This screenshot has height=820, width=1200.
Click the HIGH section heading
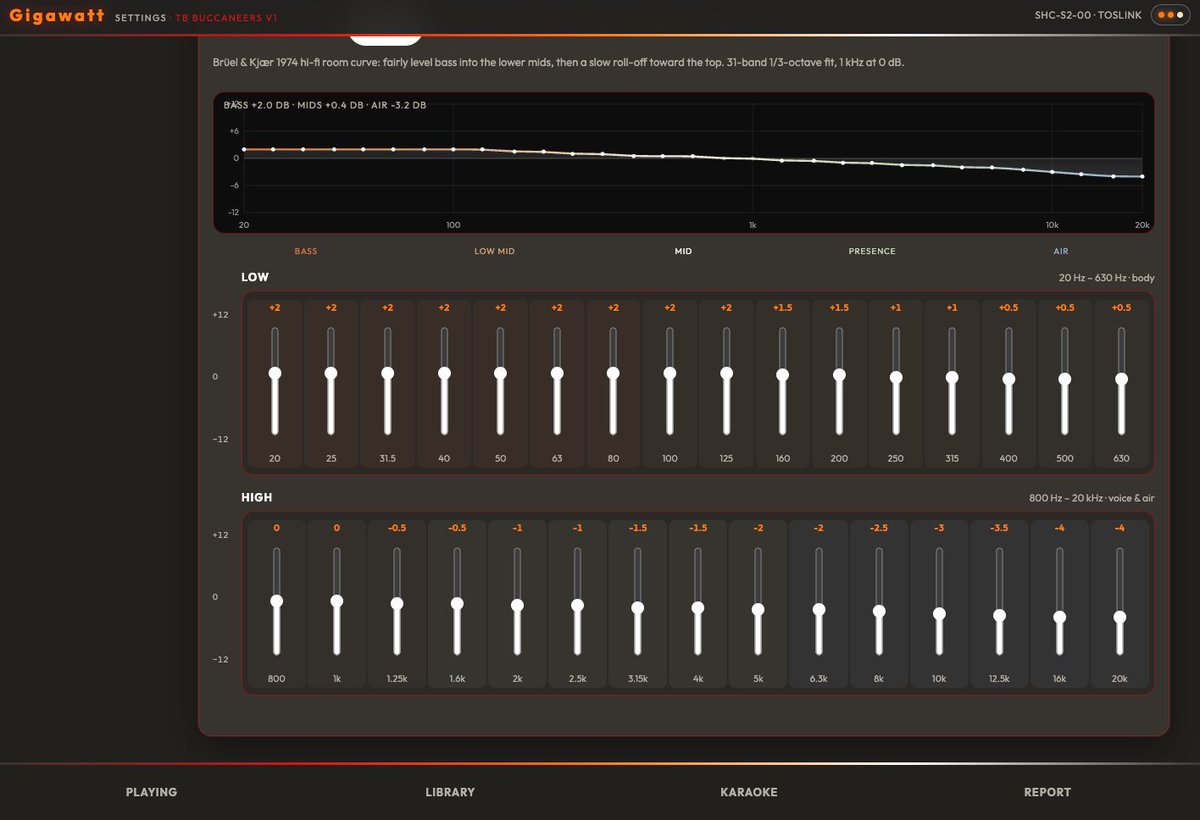point(257,497)
